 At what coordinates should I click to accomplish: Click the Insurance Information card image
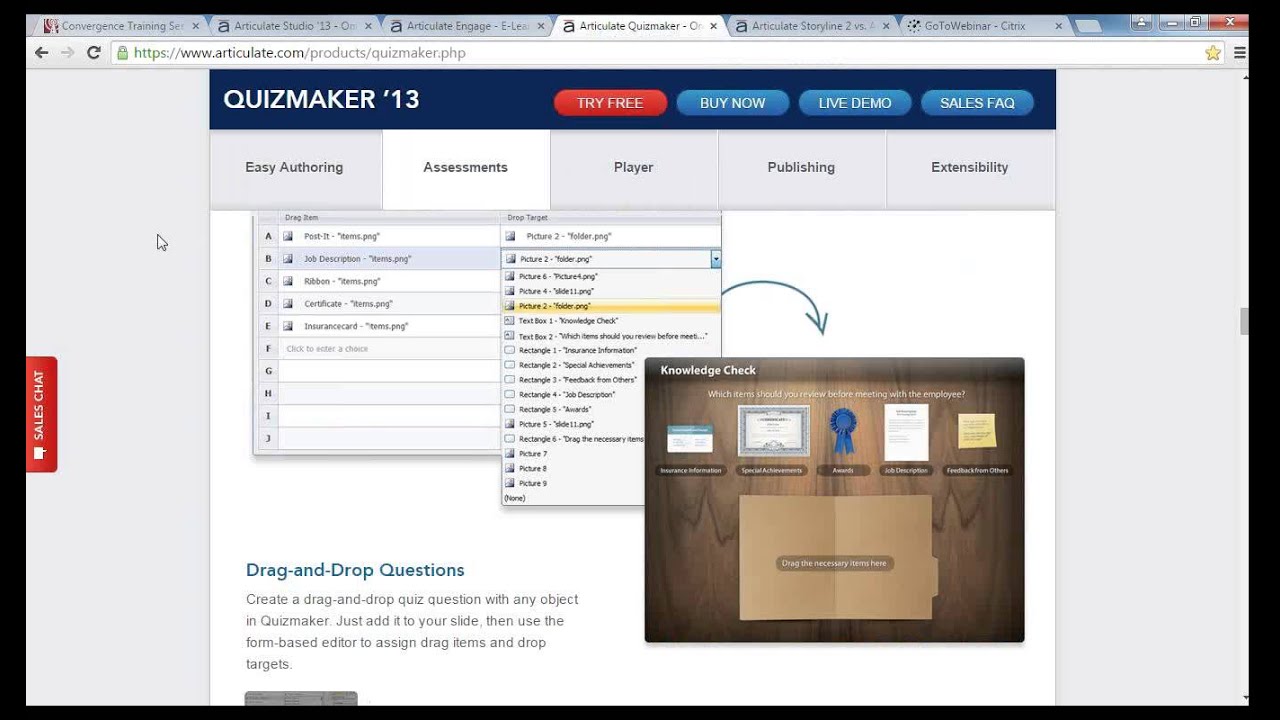(690, 438)
